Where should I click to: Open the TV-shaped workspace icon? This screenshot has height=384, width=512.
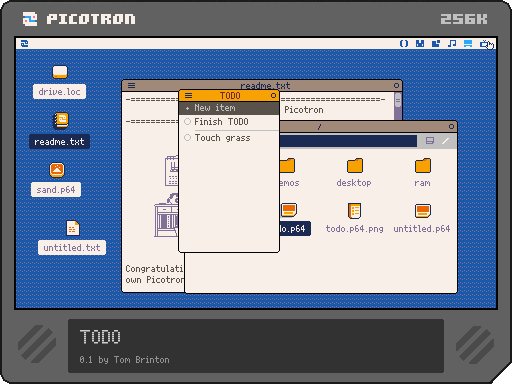point(484,44)
